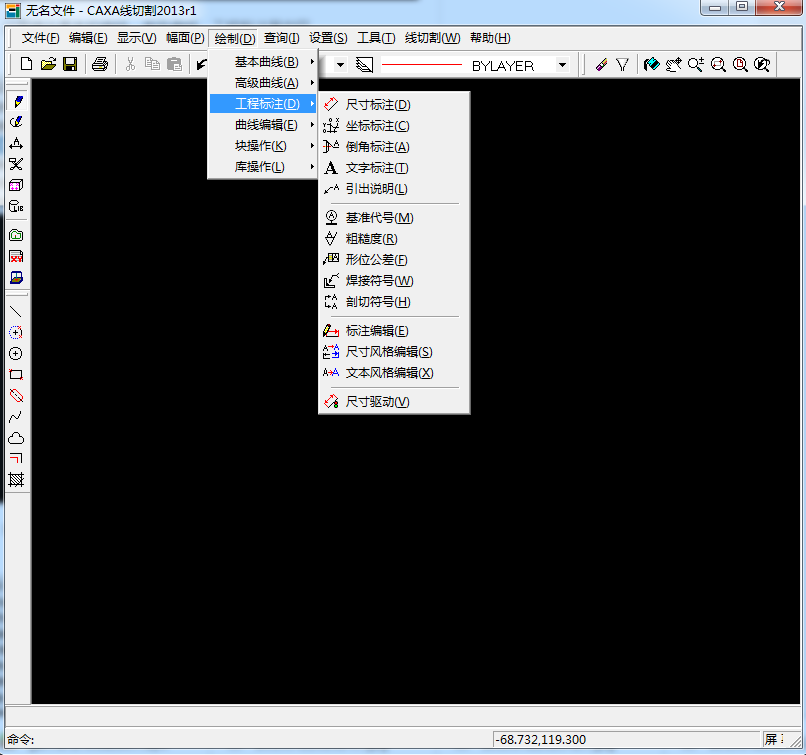Open the 查询(I) menu

tap(282, 38)
